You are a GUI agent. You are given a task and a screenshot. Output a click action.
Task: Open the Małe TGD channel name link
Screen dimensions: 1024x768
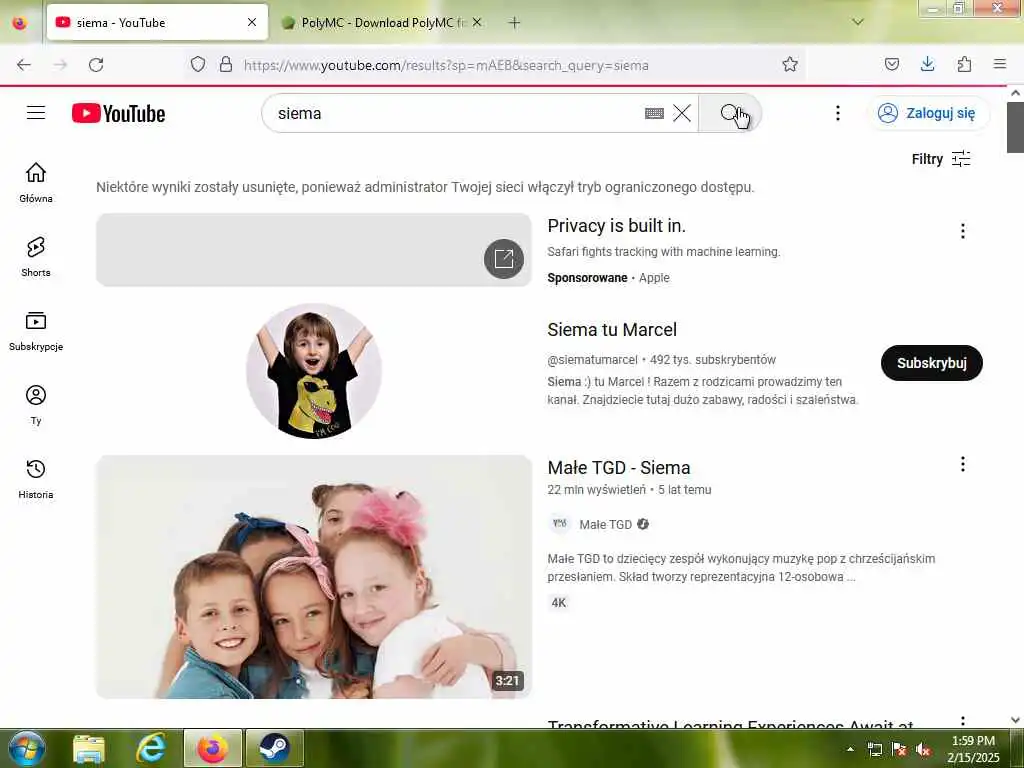click(605, 524)
